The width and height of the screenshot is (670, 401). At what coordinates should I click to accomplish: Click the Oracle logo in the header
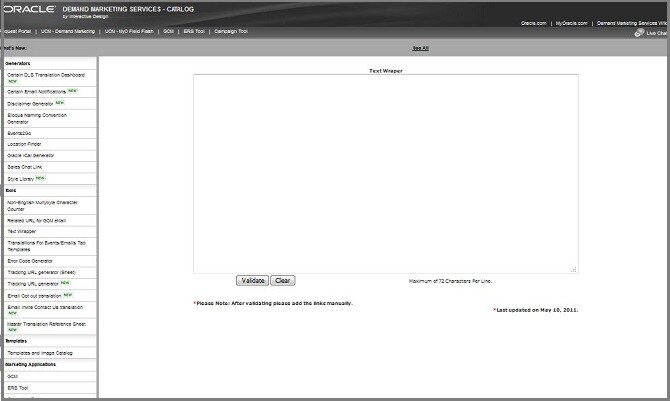pyautogui.click(x=30, y=9)
